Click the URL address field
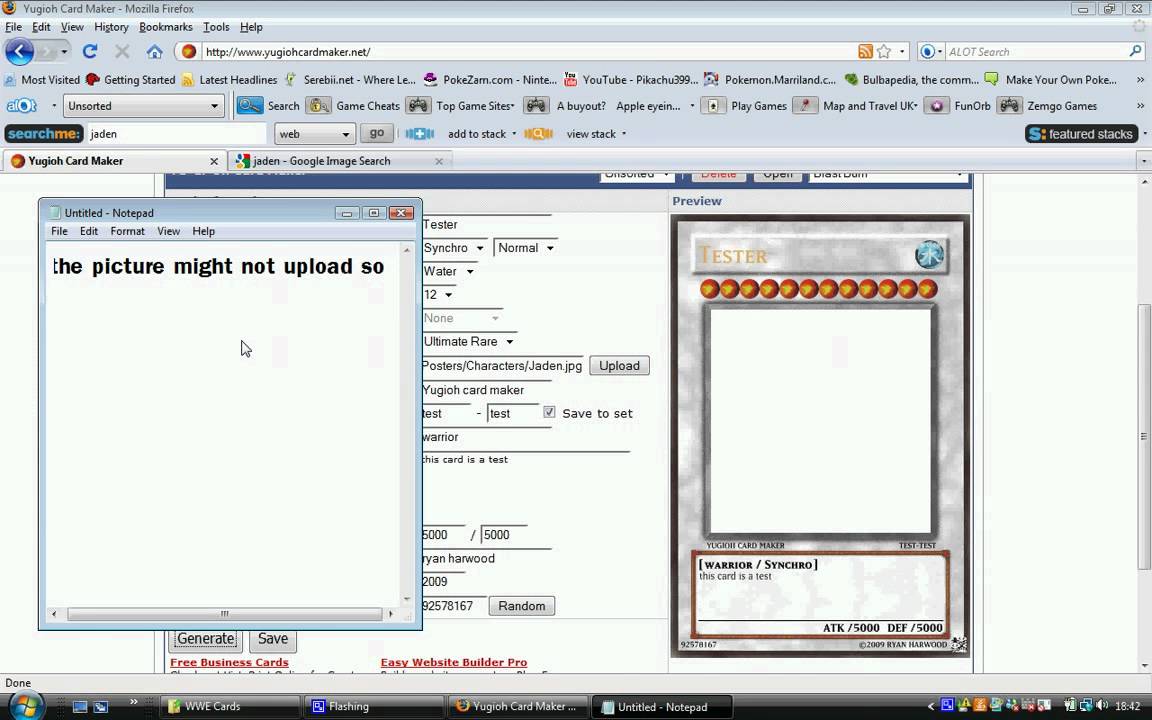1152x720 pixels. (529, 51)
